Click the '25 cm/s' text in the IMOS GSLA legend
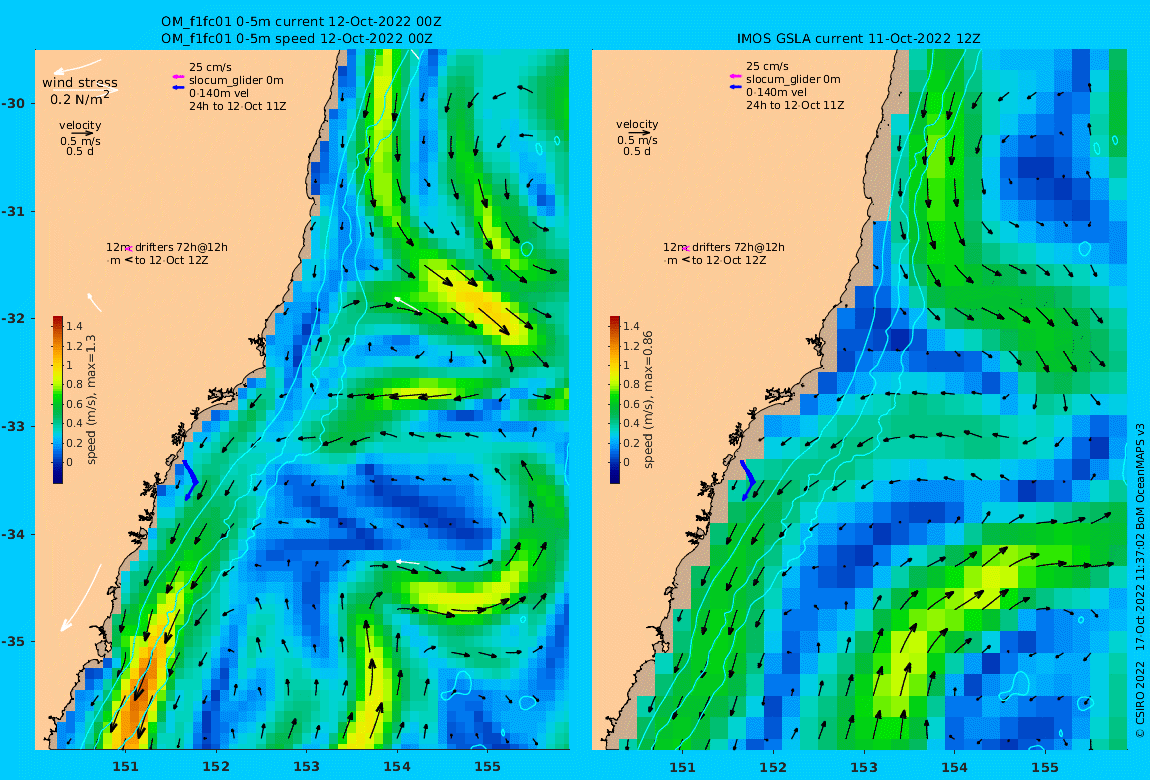Screen dimensions: 1150x780 point(768,66)
